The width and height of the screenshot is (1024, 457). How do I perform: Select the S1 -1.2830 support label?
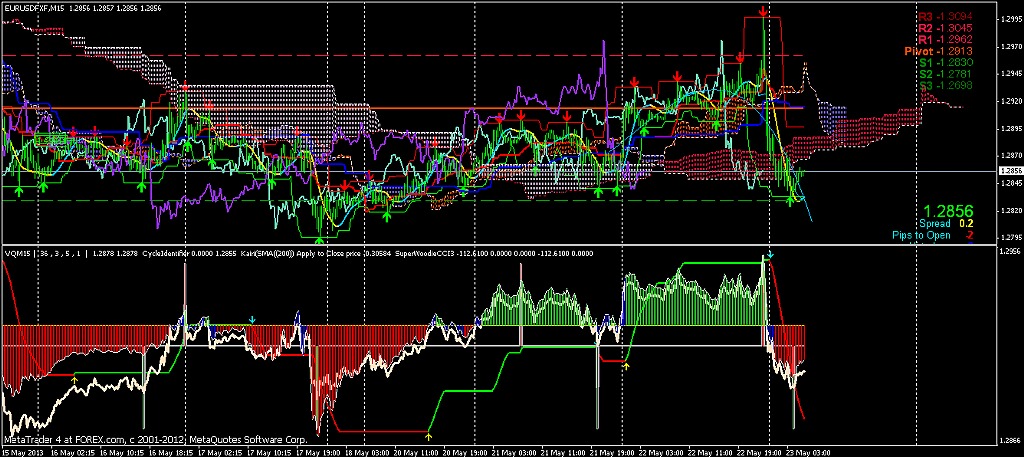click(946, 63)
